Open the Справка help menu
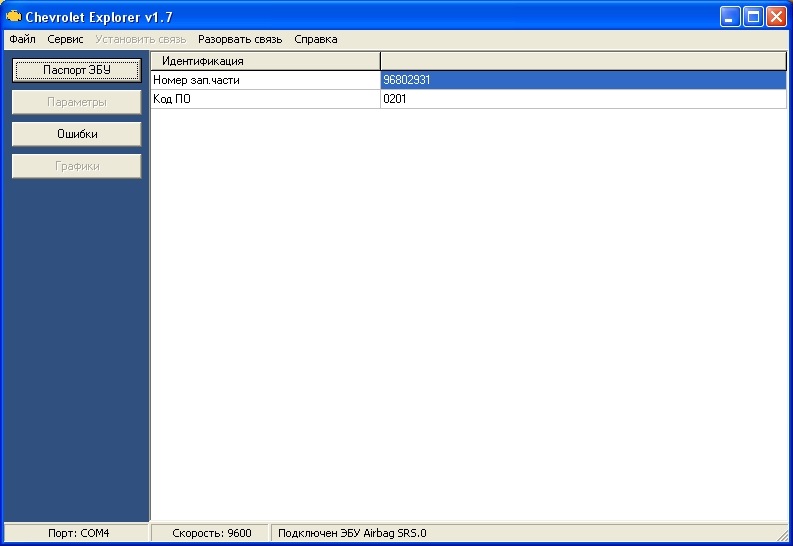The image size is (793, 546). tap(316, 39)
